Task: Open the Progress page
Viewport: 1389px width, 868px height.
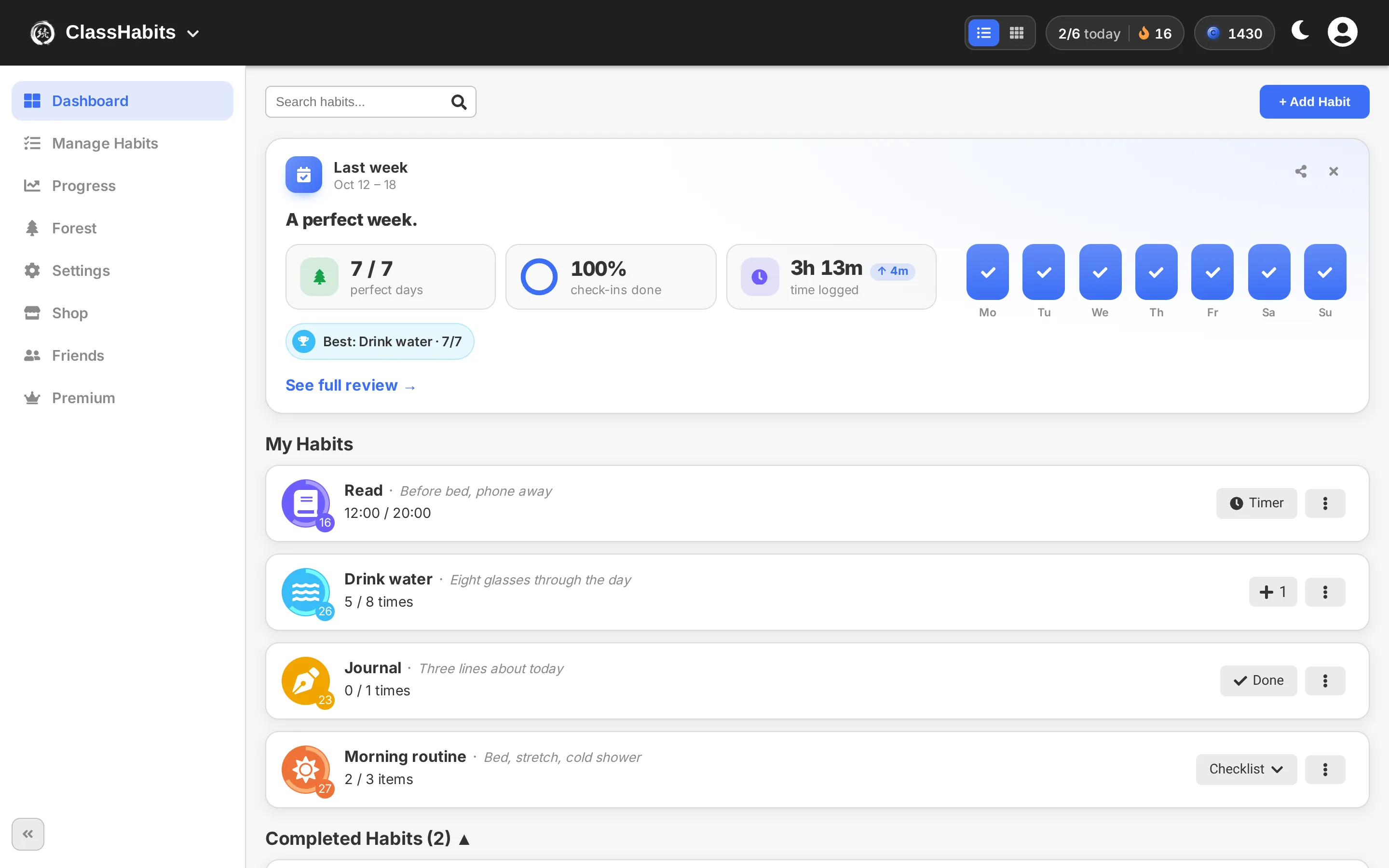Action: [x=122, y=186]
